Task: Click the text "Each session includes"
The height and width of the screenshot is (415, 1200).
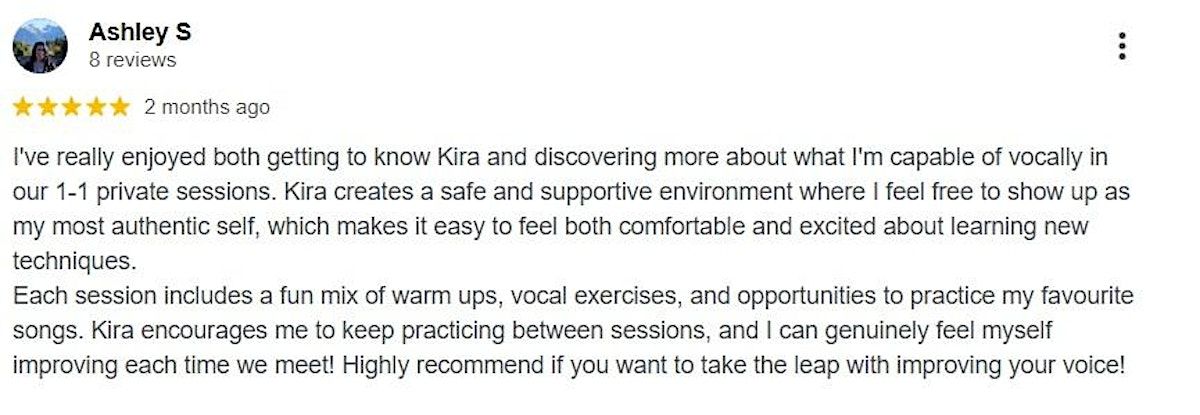Action: pos(106,297)
